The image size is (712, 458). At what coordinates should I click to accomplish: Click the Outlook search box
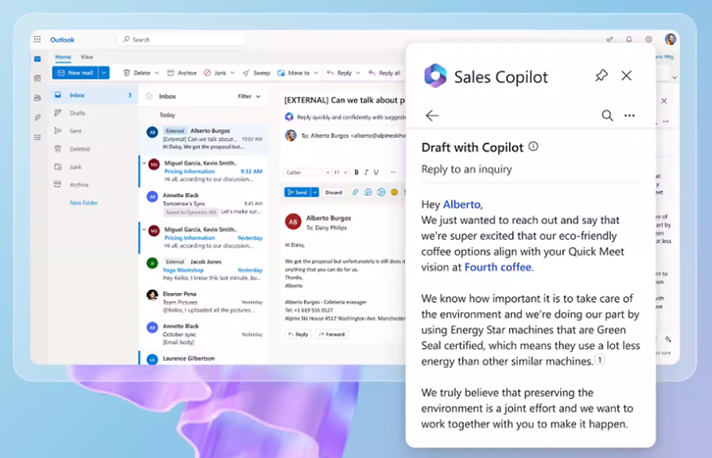[x=182, y=39]
